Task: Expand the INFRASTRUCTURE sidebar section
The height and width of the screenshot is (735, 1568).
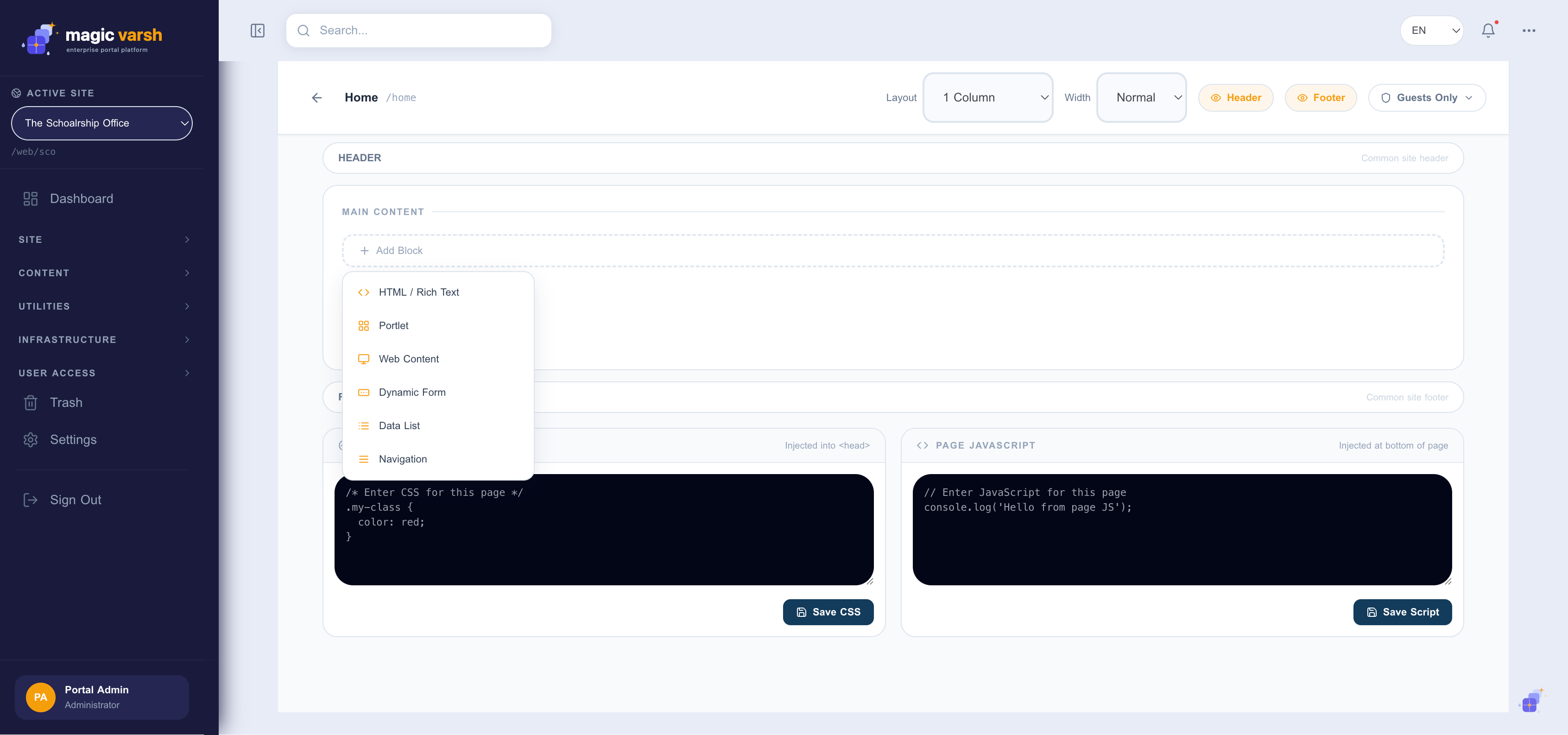Action: click(103, 340)
